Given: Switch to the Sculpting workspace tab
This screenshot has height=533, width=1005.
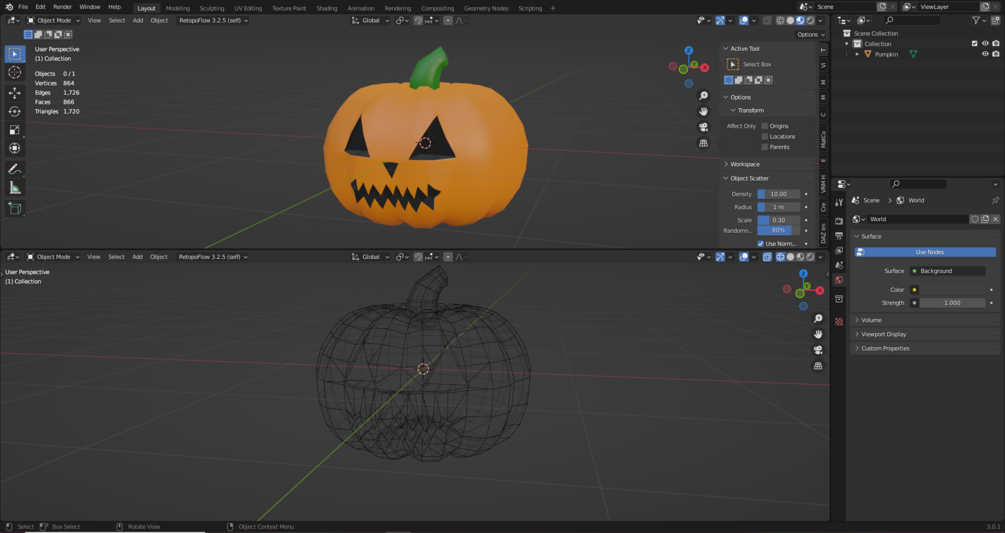Looking at the screenshot, I should pyautogui.click(x=212, y=8).
